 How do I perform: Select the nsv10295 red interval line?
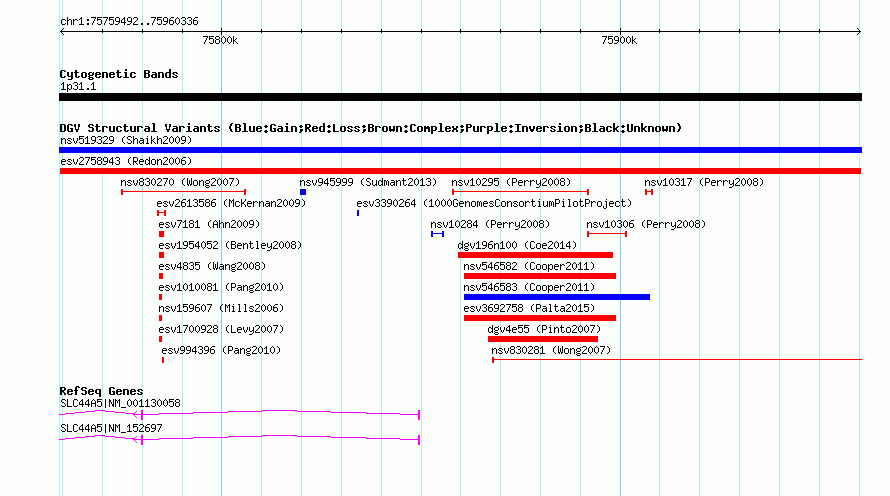[x=520, y=192]
